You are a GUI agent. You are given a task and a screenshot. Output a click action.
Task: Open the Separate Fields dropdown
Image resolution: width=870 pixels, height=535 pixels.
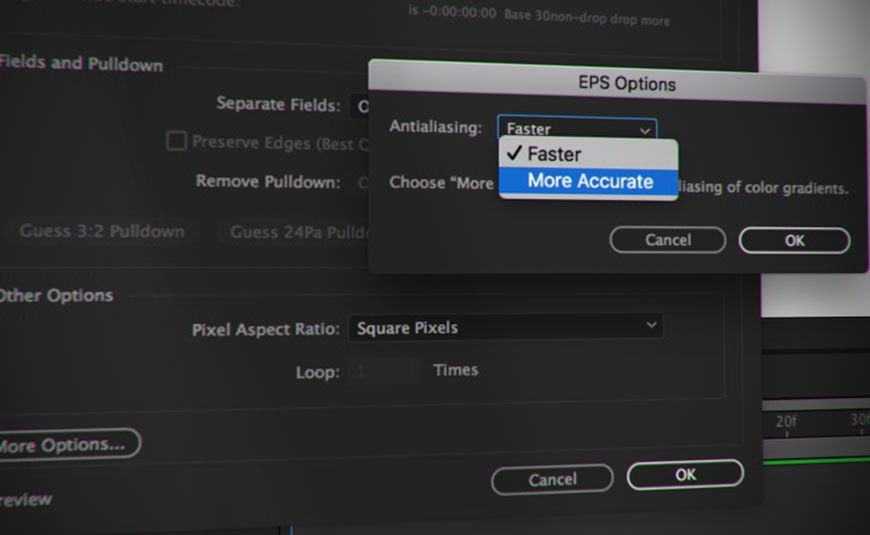357,105
